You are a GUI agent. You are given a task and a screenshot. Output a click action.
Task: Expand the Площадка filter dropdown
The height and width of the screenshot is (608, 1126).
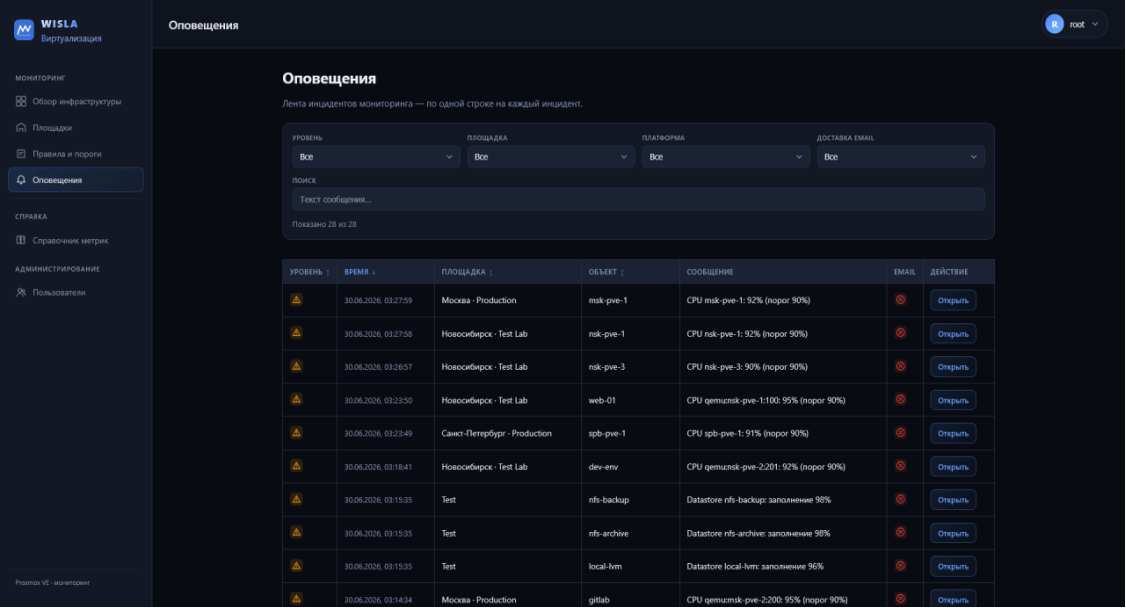(x=551, y=156)
